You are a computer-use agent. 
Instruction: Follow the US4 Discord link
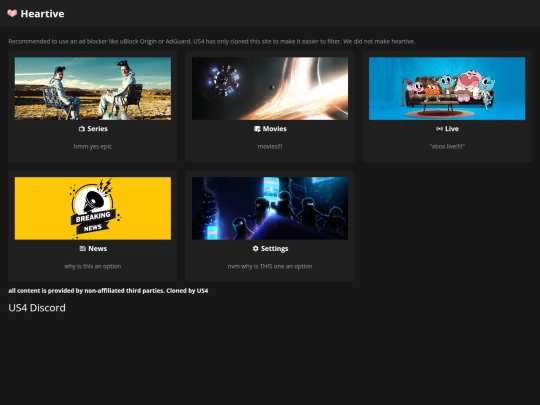click(x=37, y=308)
